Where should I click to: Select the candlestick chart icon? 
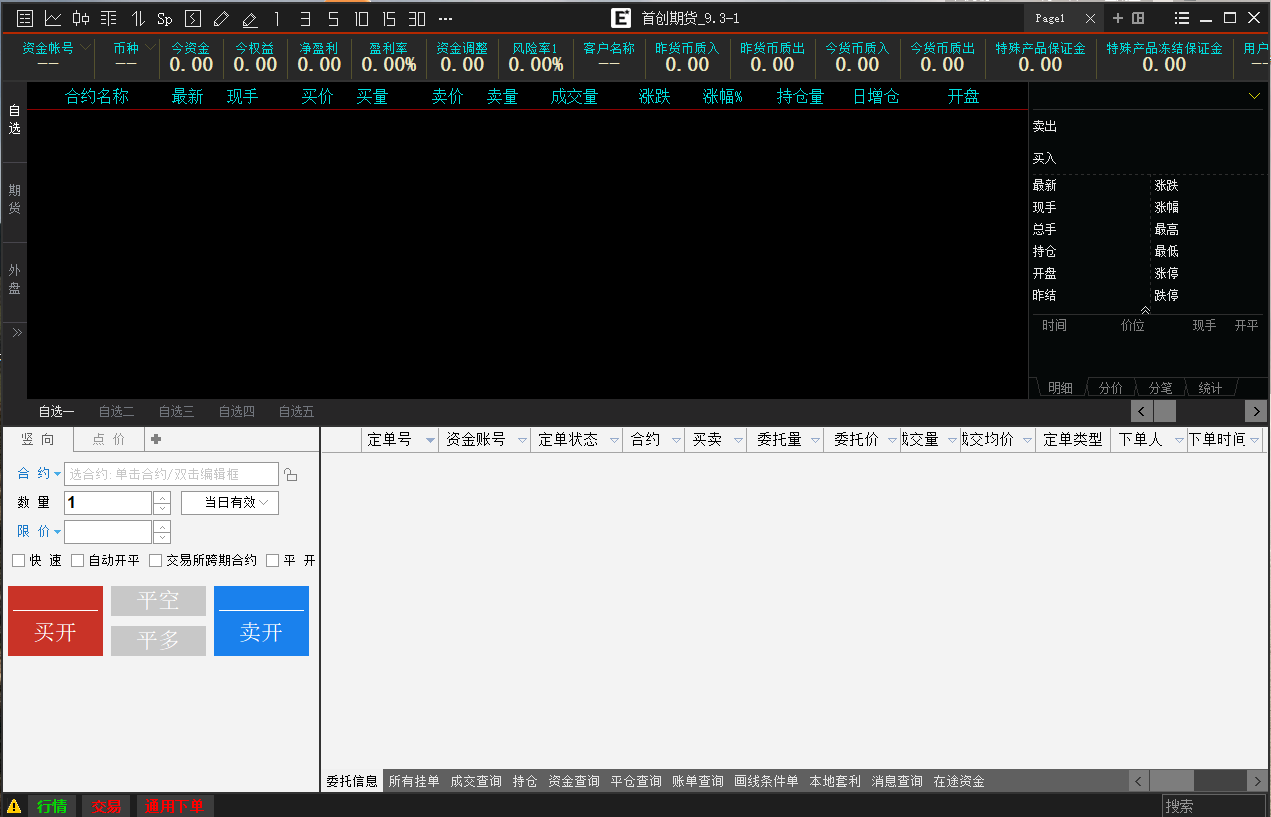81,18
